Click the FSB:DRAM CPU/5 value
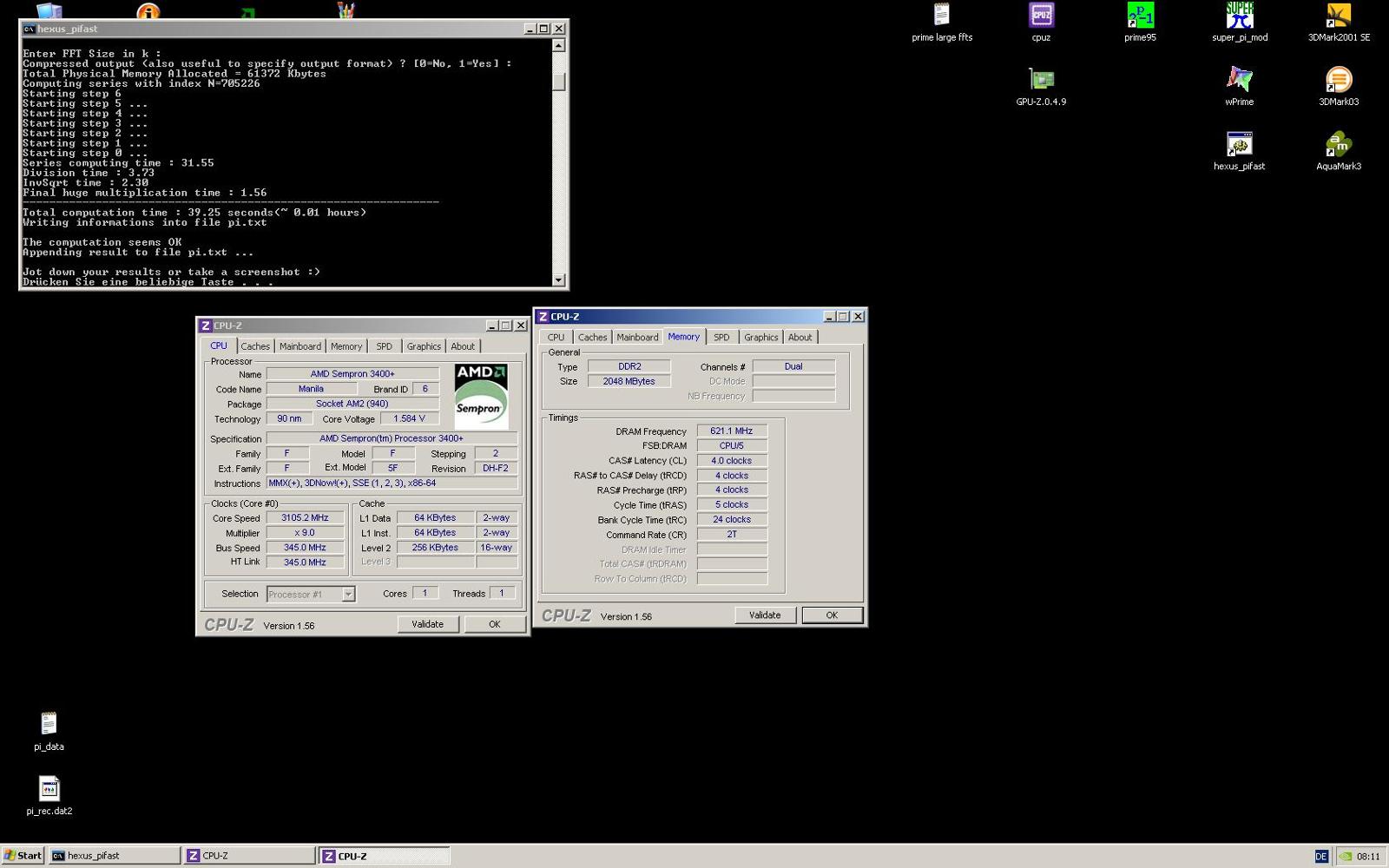Screen dimensions: 1389x868 [x=732, y=445]
